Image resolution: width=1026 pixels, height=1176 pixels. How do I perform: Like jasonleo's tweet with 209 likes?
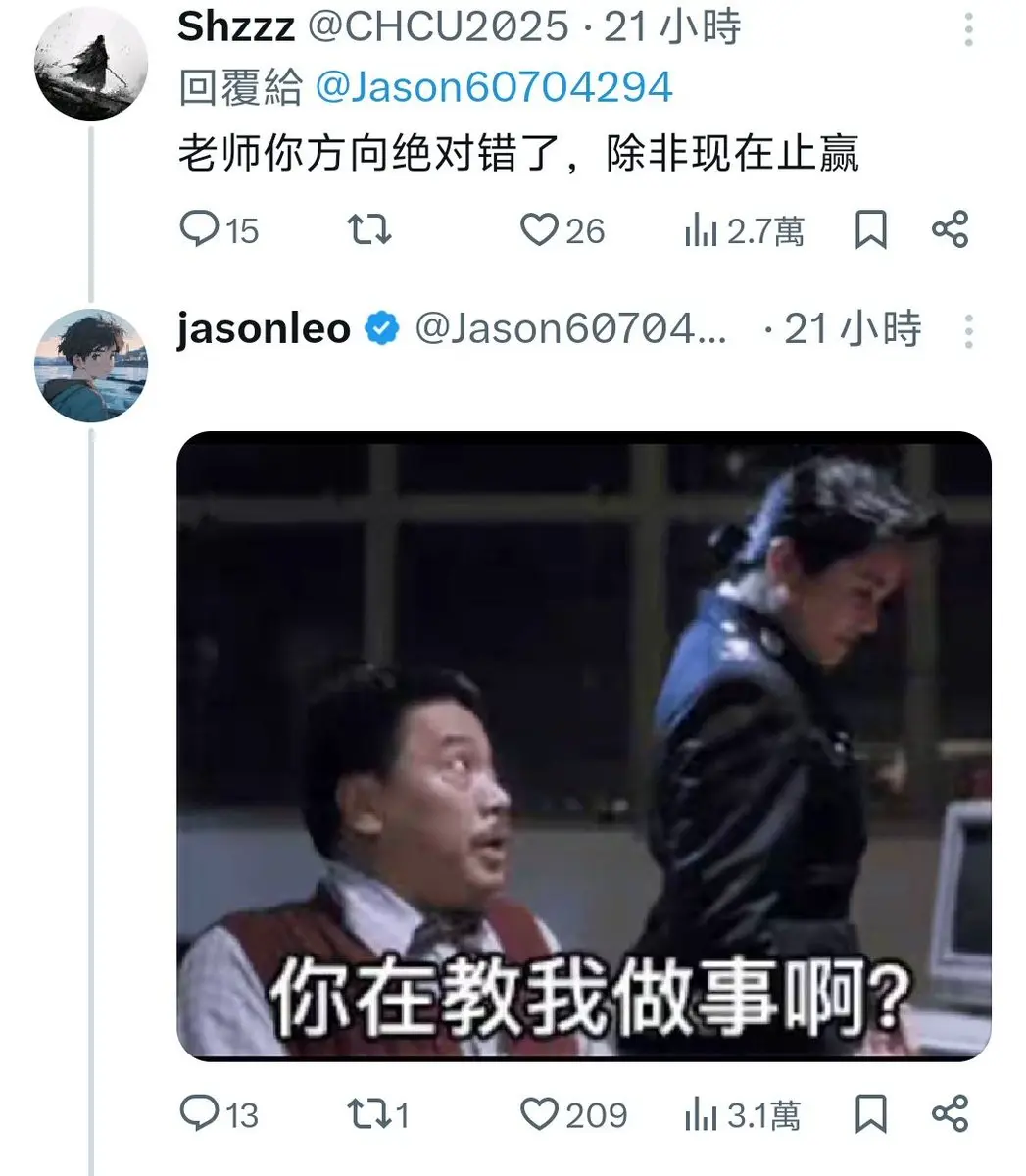572,1114
